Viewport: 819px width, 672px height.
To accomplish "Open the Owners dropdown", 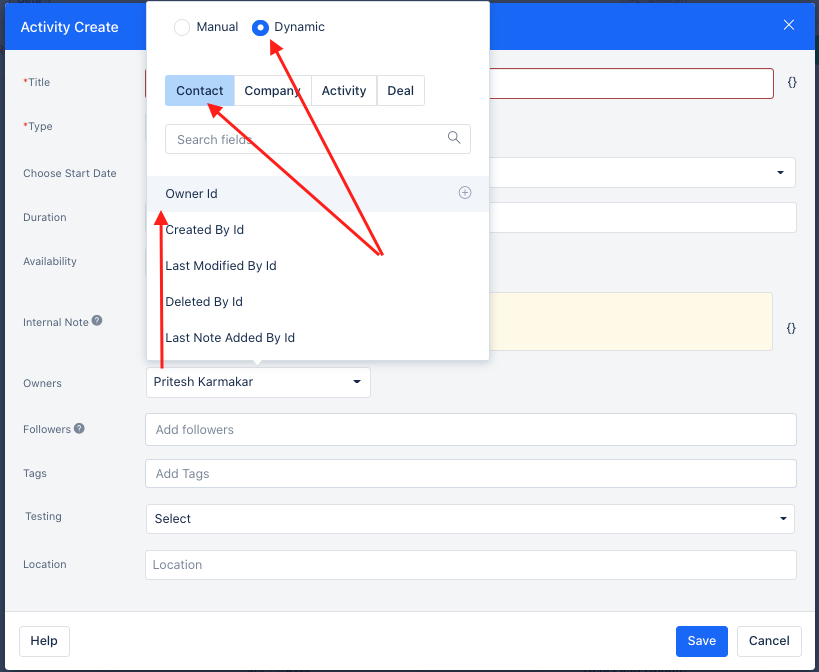I will point(258,382).
